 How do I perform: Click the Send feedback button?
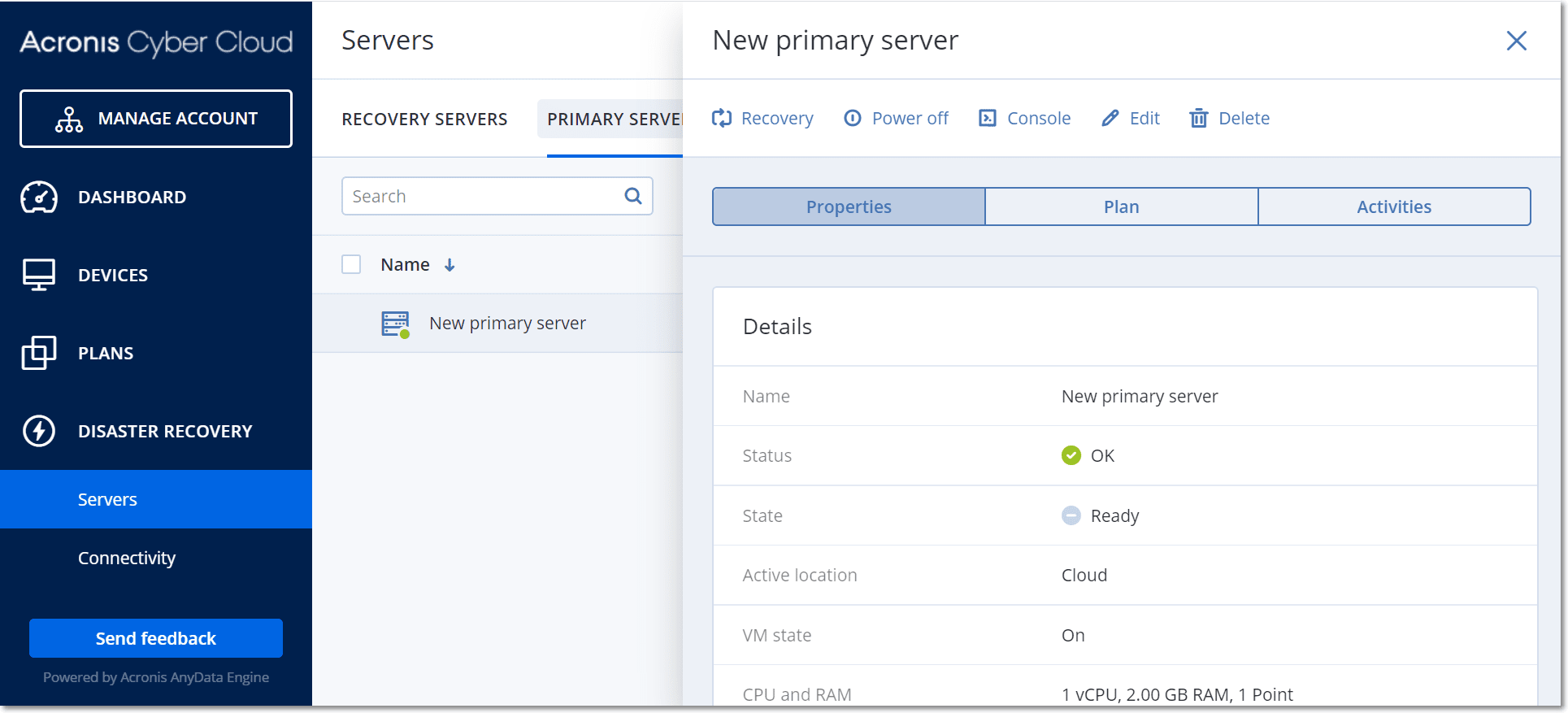pos(156,638)
